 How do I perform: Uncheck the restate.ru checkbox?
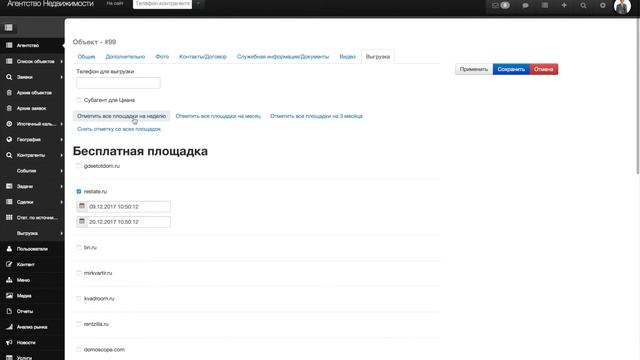click(x=79, y=191)
